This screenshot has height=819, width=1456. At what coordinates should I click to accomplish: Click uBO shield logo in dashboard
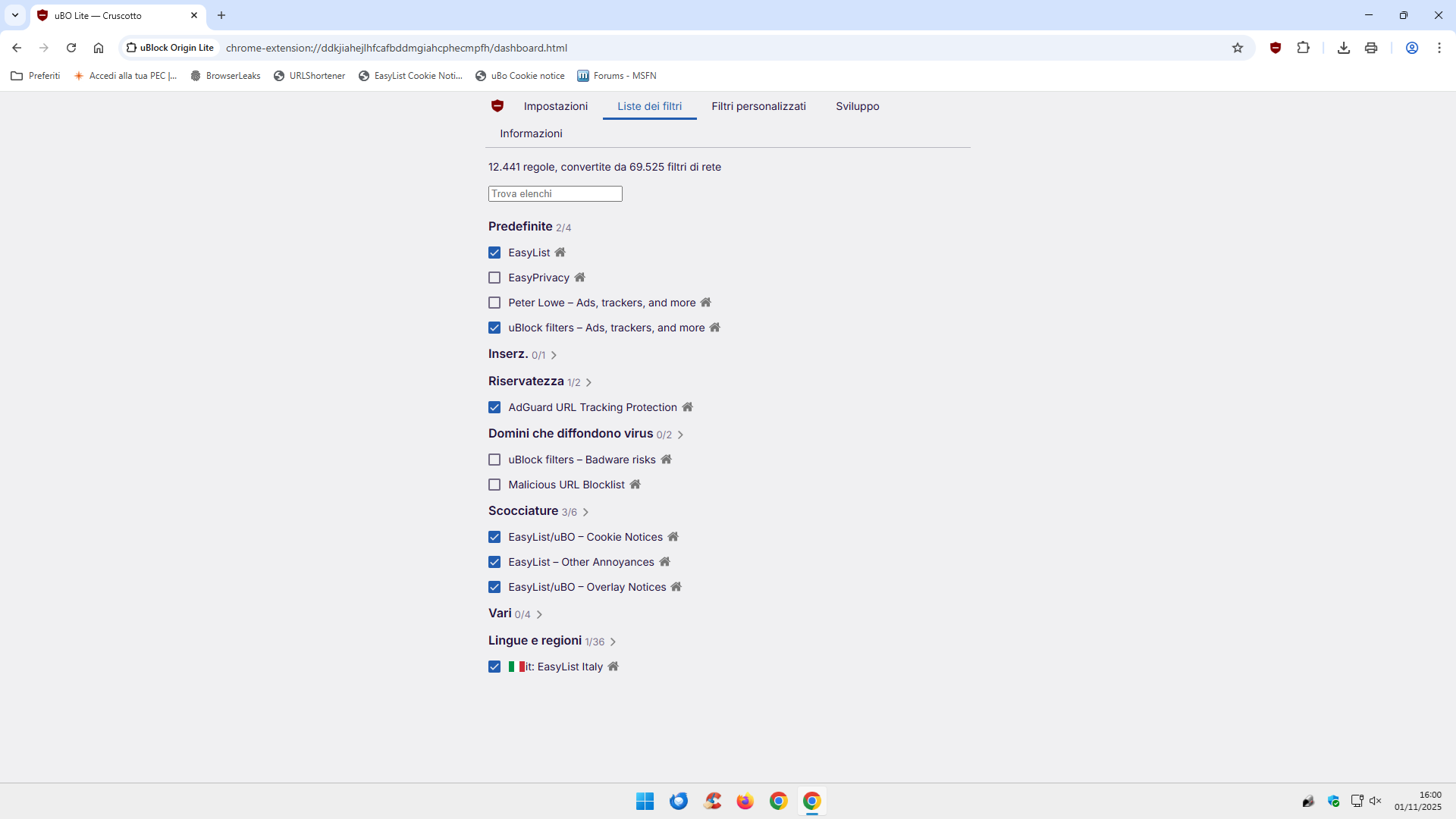point(497,106)
